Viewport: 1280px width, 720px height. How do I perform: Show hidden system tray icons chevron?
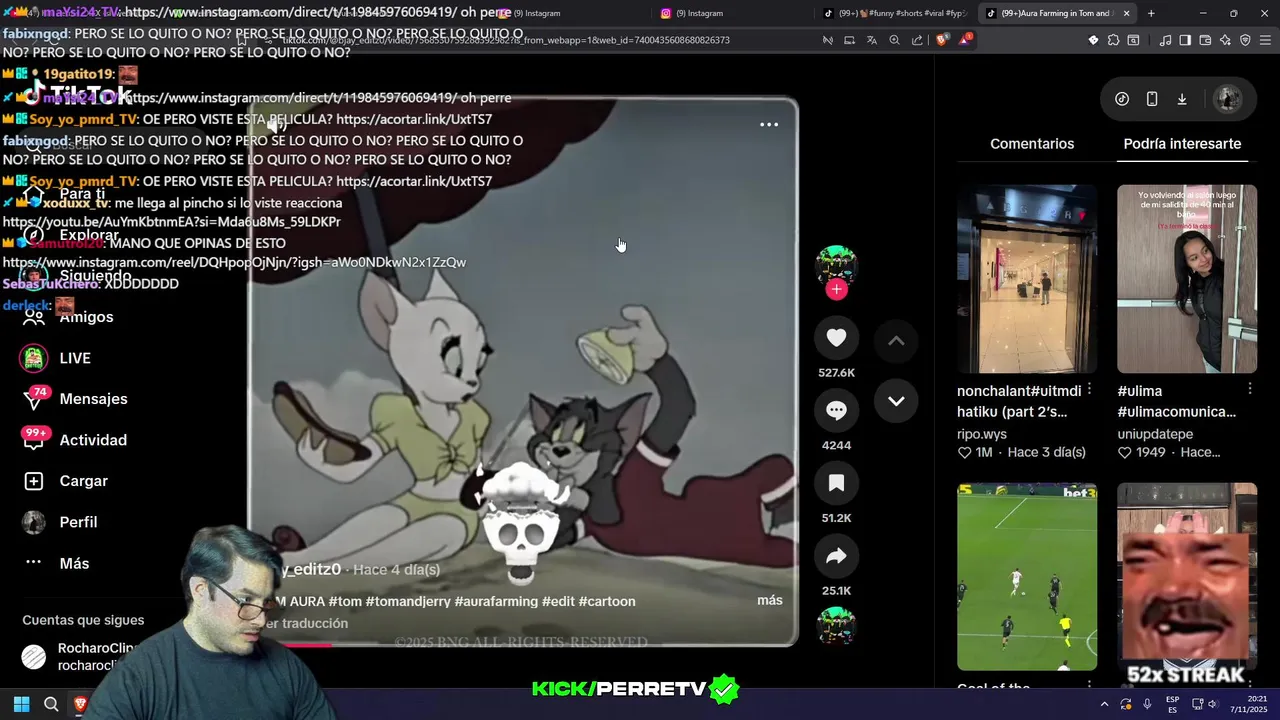pyautogui.click(x=1104, y=704)
